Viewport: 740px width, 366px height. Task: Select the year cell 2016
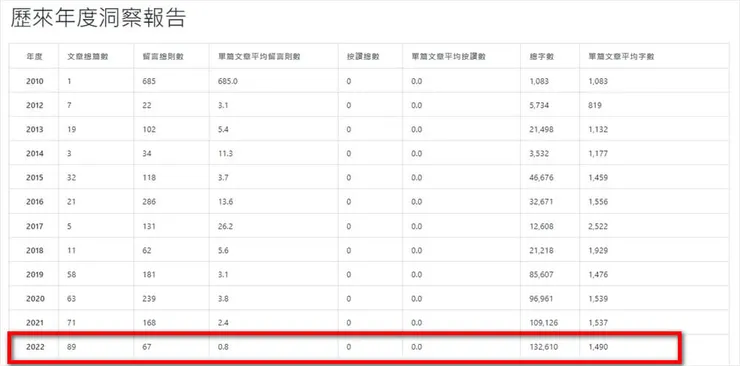click(x=34, y=202)
